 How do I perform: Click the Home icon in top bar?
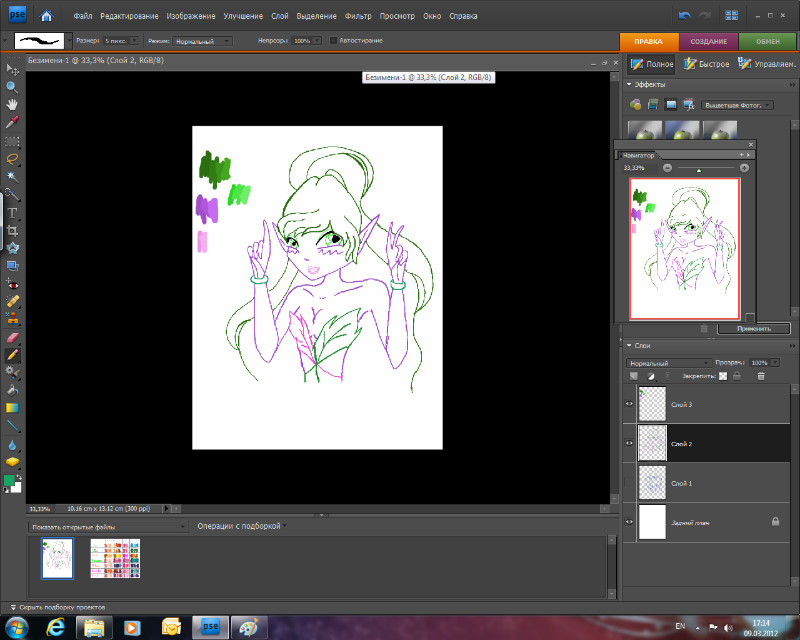pyautogui.click(x=48, y=16)
